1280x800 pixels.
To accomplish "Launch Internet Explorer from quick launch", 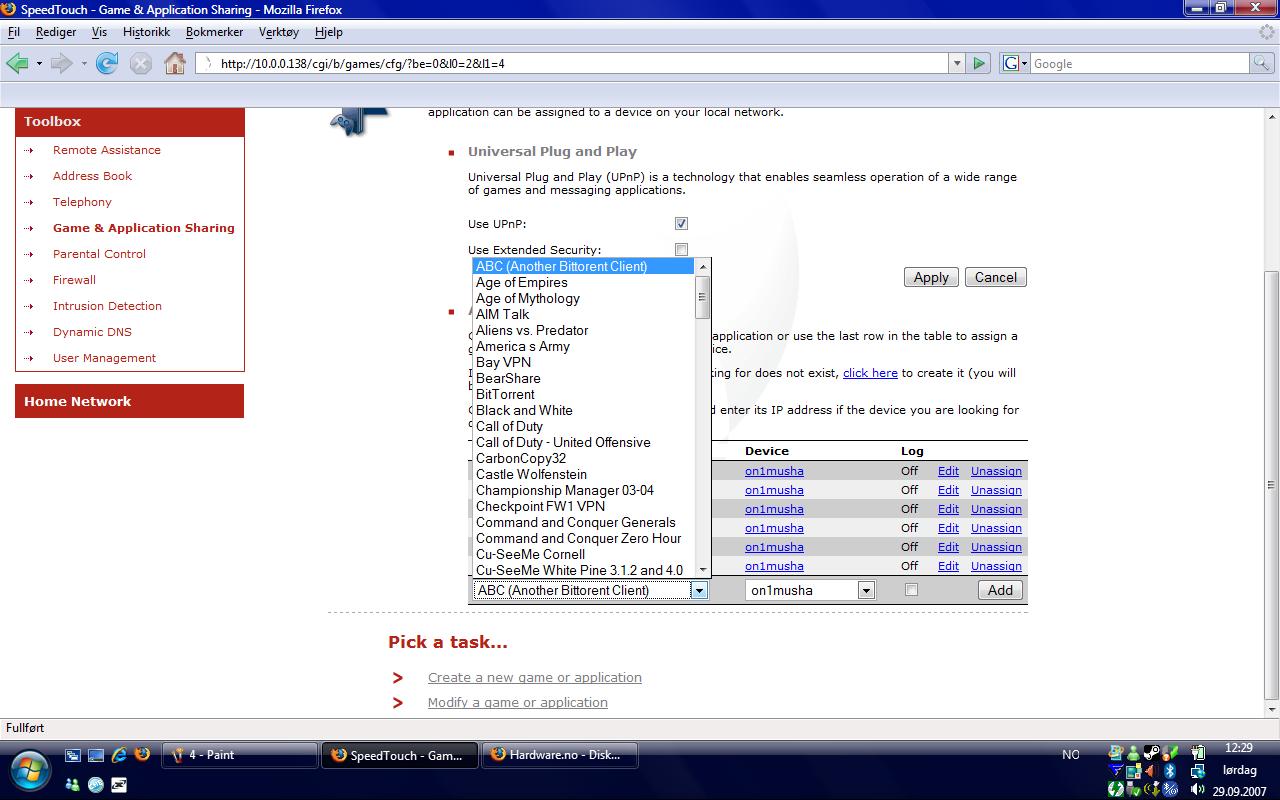I will pos(120,756).
